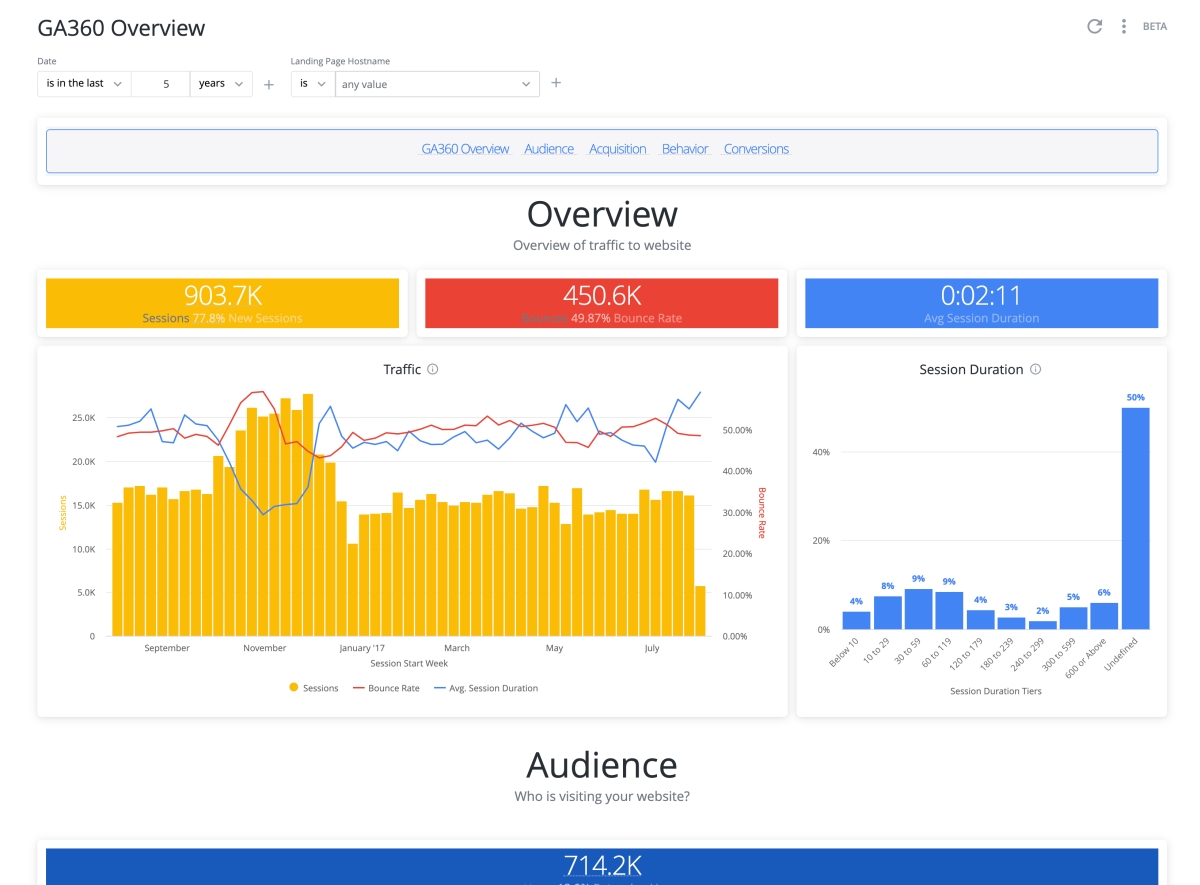The image size is (1200, 885).
Task: Select the BETA label
Action: (1155, 27)
